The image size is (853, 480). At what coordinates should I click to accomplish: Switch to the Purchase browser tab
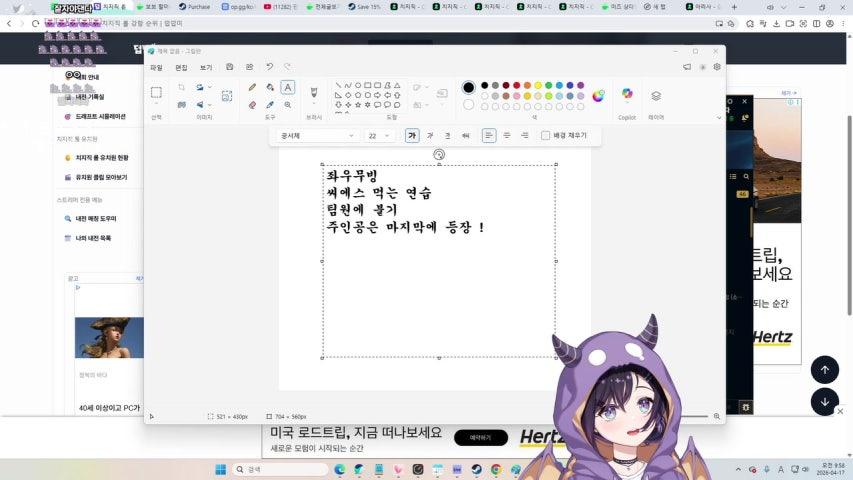pyautogui.click(x=194, y=7)
